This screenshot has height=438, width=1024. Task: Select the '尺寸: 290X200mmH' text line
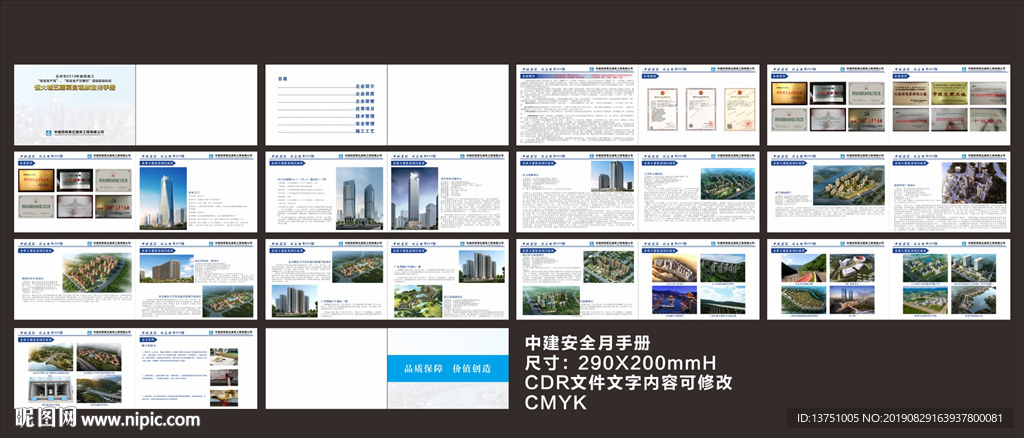[621, 362]
